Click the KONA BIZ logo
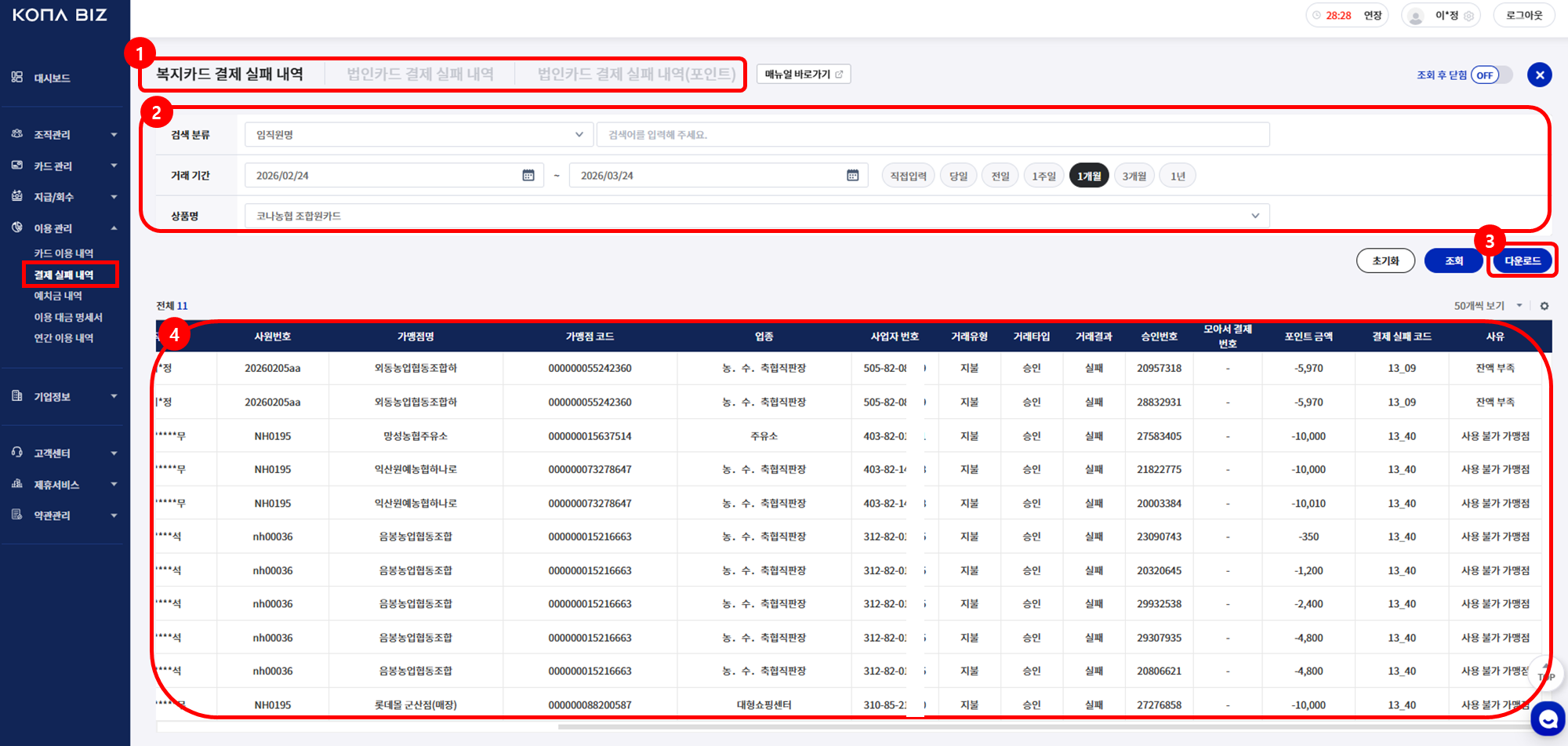 (x=60, y=15)
